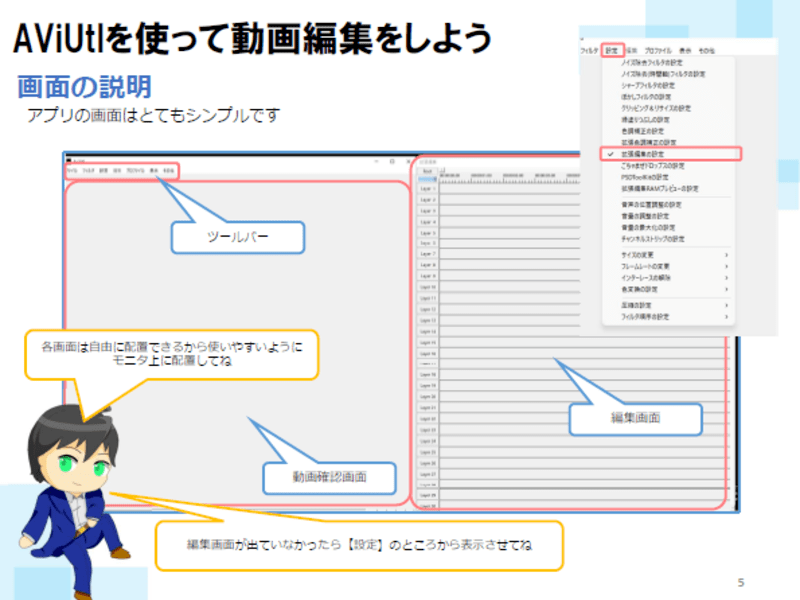
Task: Toggle the Layer 5 button in the timeline
Action: coord(427,232)
